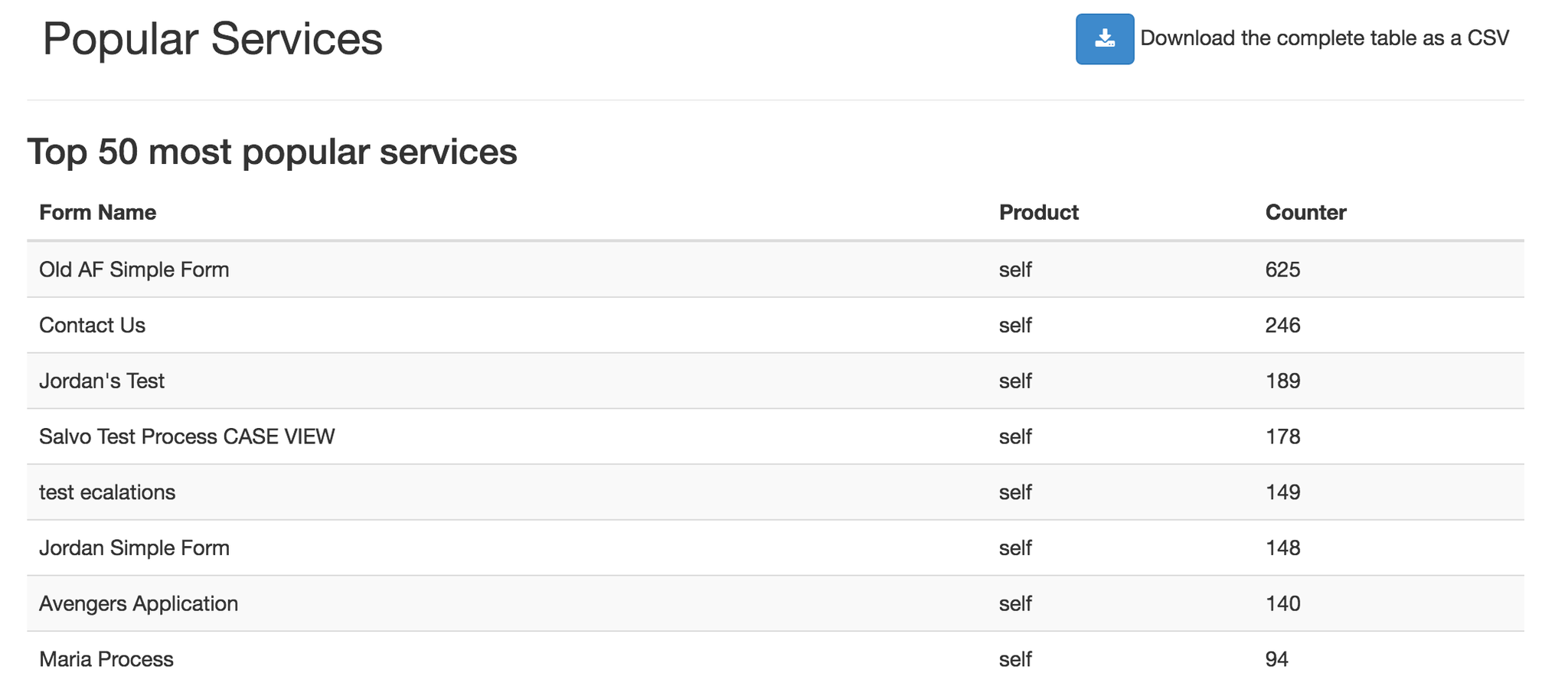This screenshot has height=680, width=1568.
Task: Click the counter value 189
Action: point(1282,381)
